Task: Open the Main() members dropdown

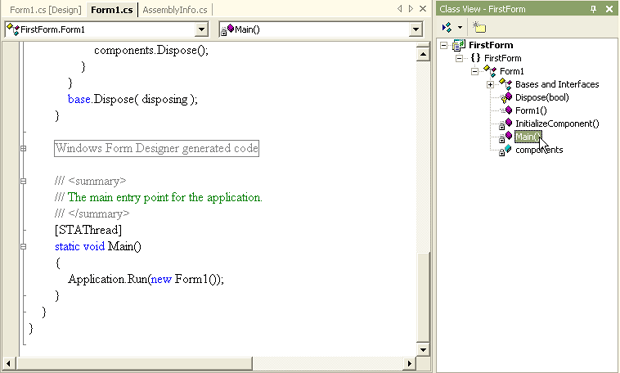Action: coord(415,29)
